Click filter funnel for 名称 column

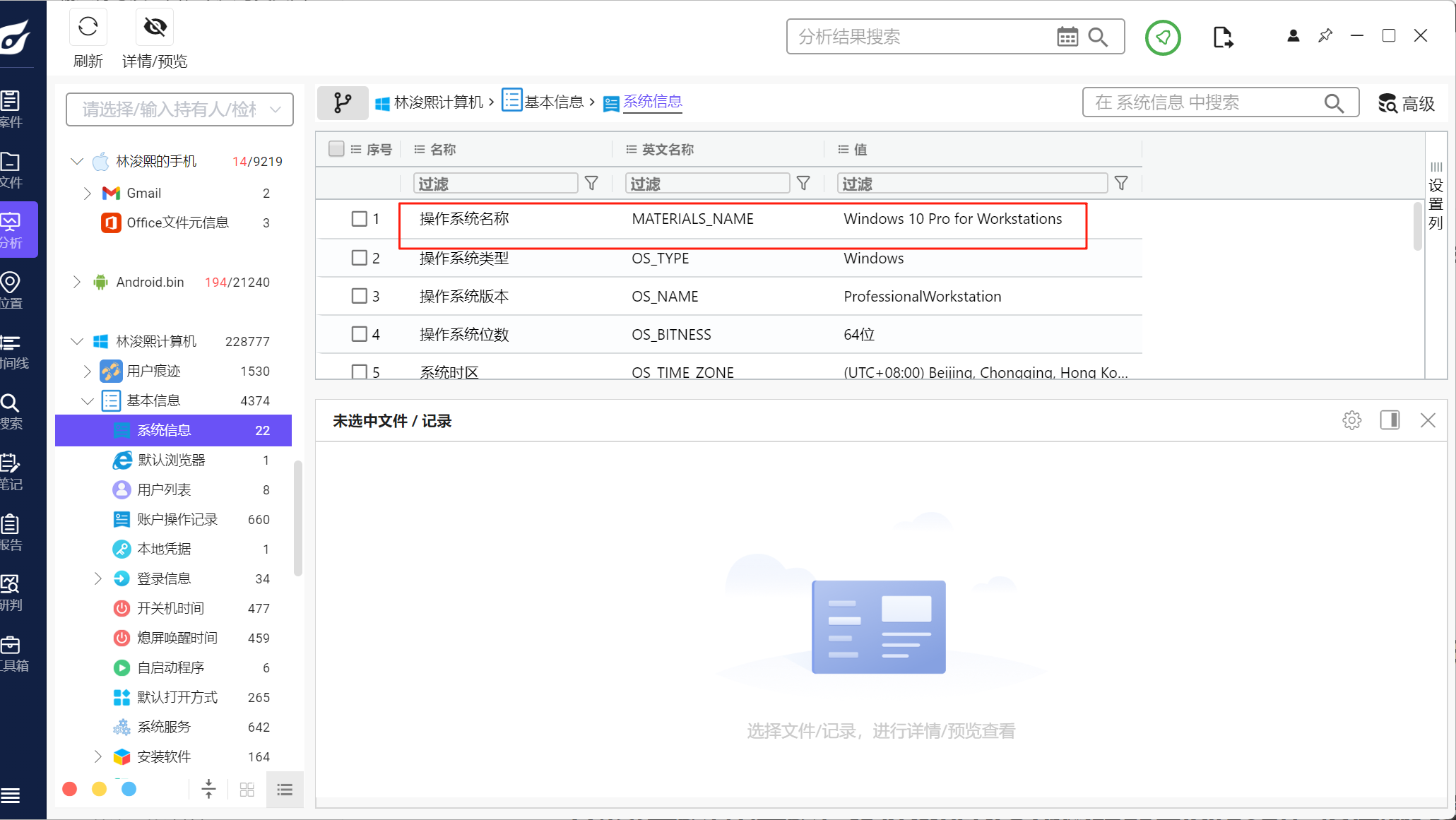(x=591, y=184)
